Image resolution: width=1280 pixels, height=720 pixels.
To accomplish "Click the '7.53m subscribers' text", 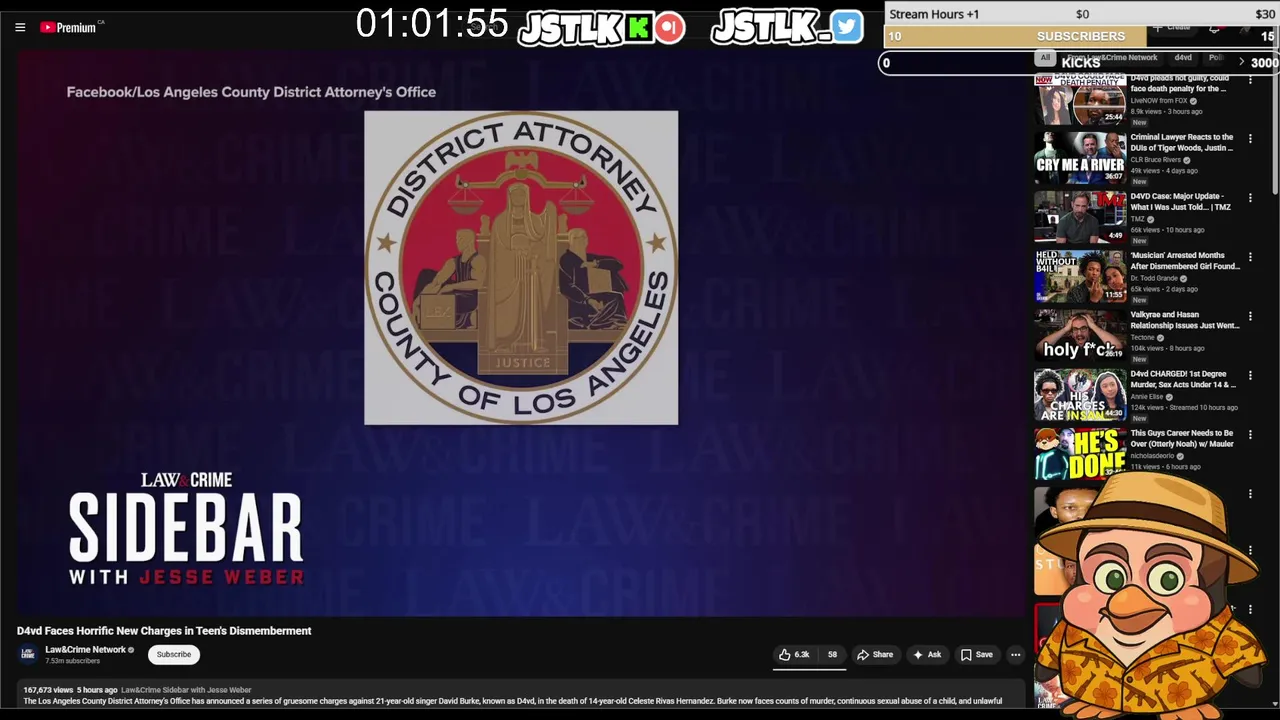I will tap(72, 661).
